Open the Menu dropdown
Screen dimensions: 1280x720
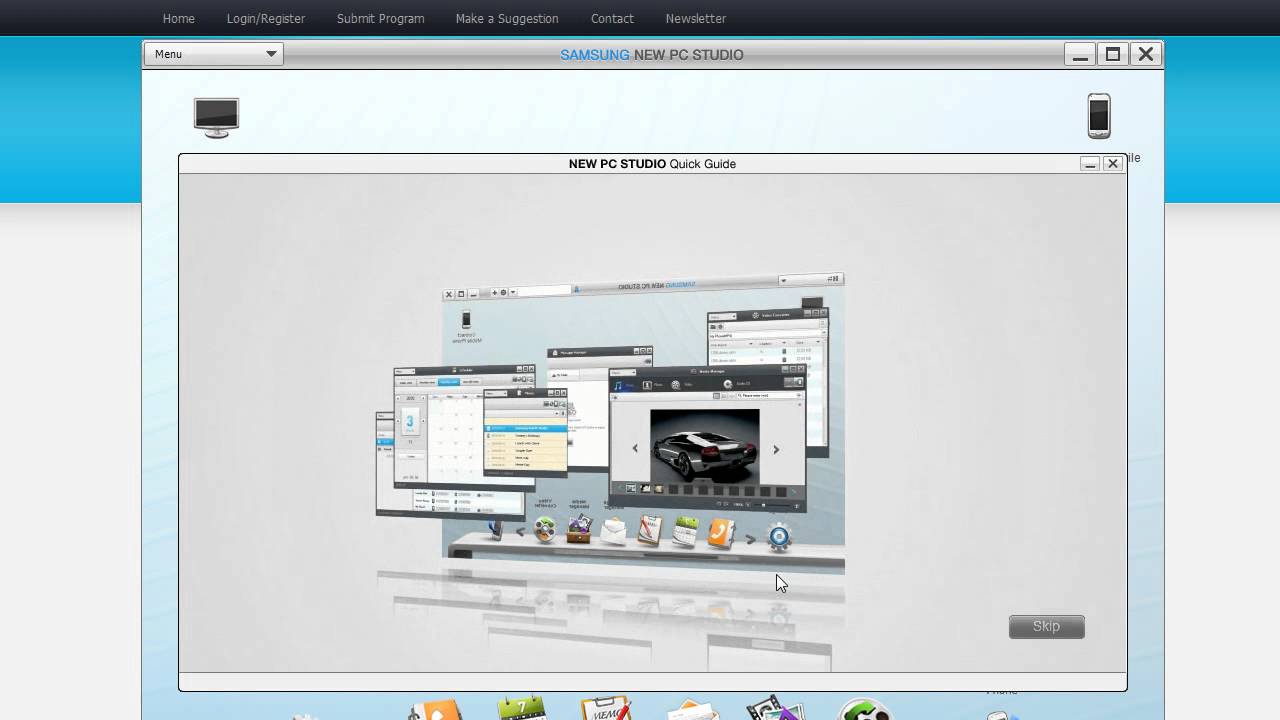pyautogui.click(x=214, y=54)
